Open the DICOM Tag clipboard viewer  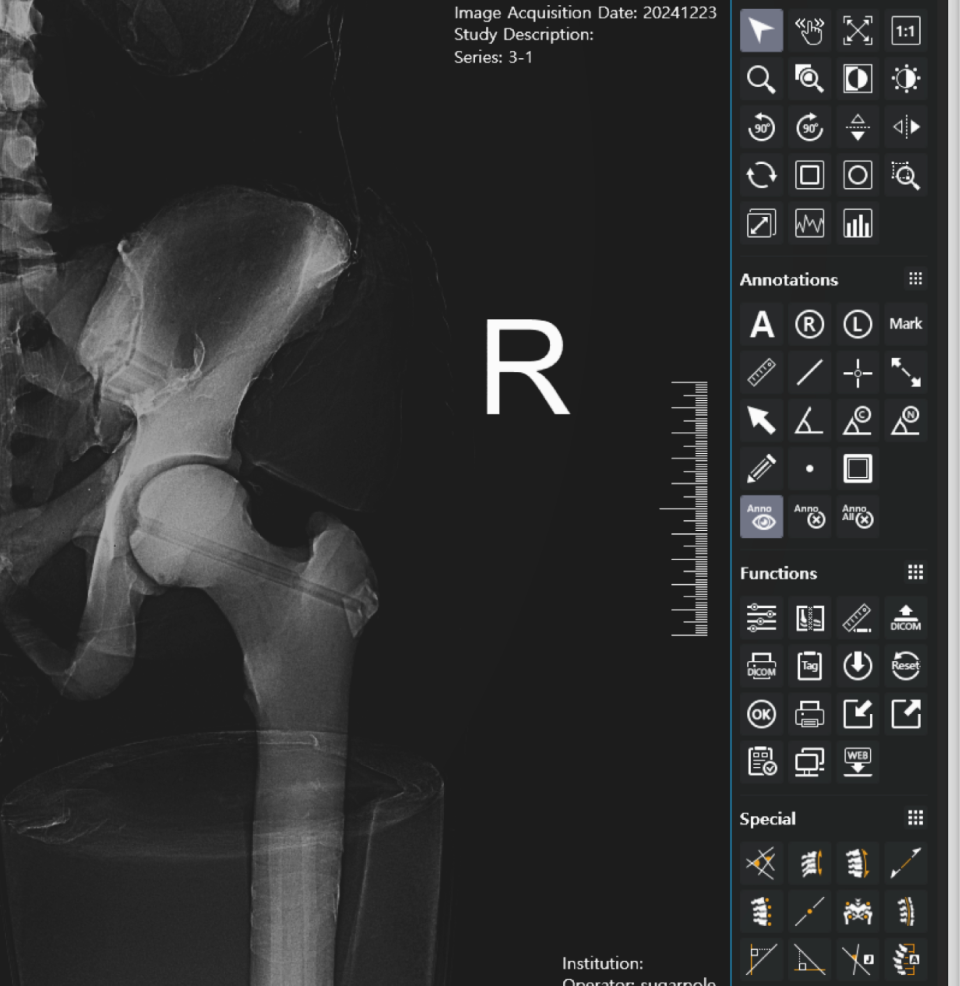point(810,666)
